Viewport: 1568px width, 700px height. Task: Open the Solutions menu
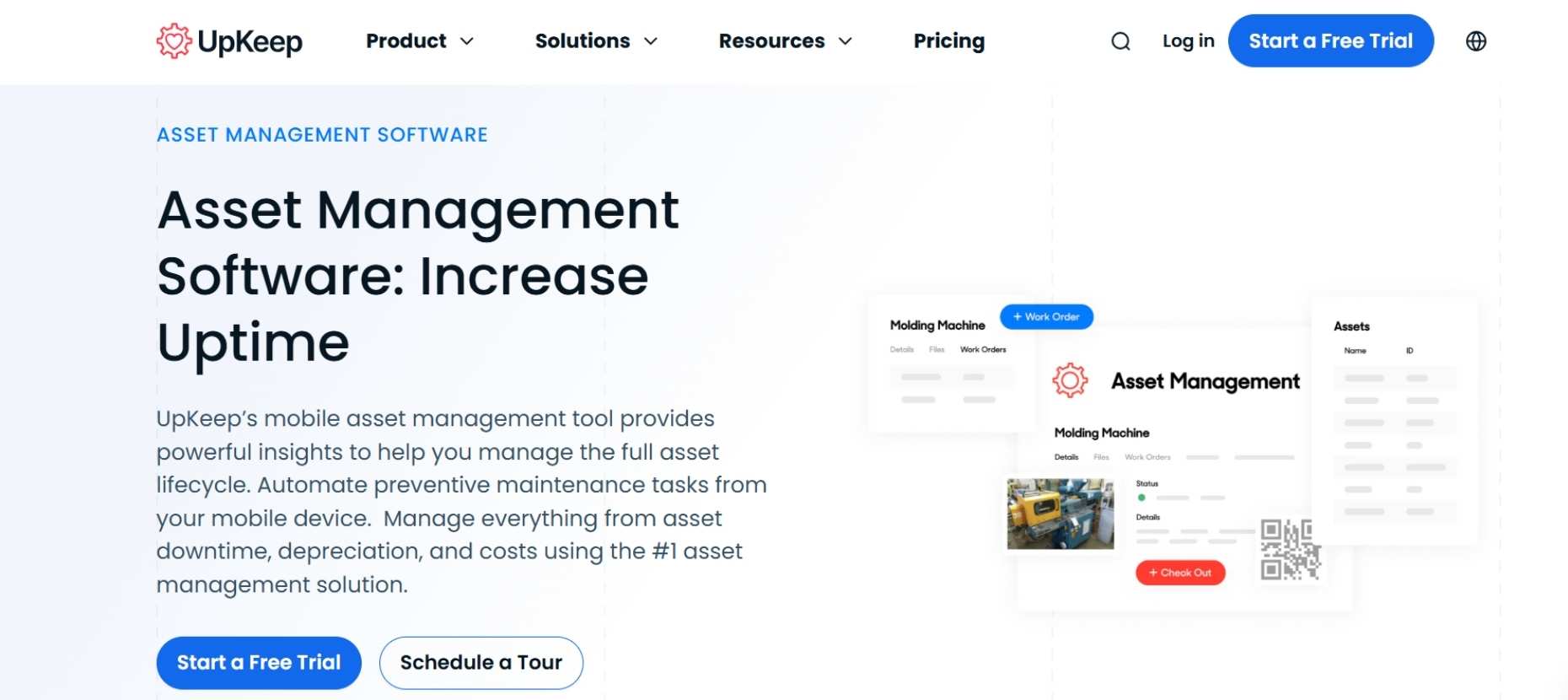click(x=596, y=41)
